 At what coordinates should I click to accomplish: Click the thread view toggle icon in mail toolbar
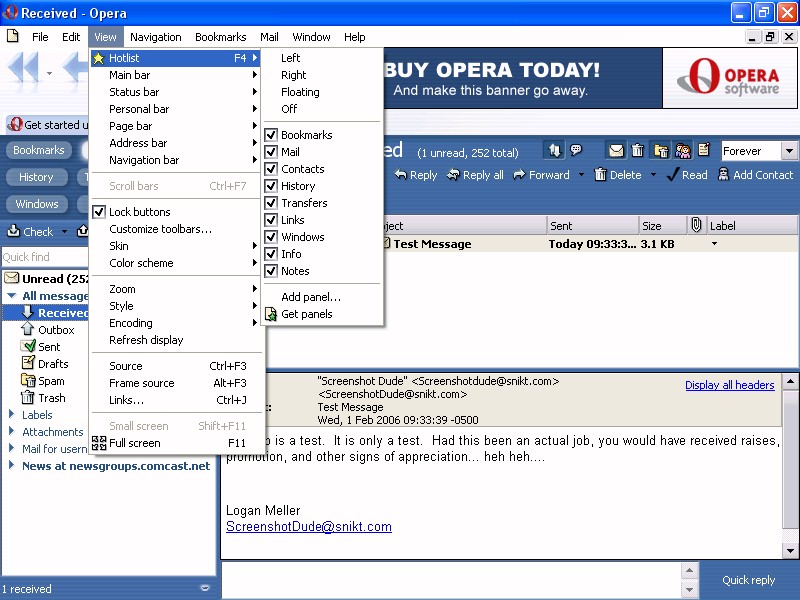coord(555,151)
